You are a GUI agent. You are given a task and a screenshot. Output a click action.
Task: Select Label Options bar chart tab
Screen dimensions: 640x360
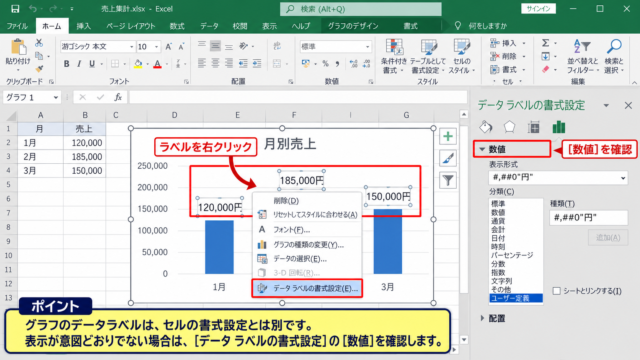coord(559,127)
